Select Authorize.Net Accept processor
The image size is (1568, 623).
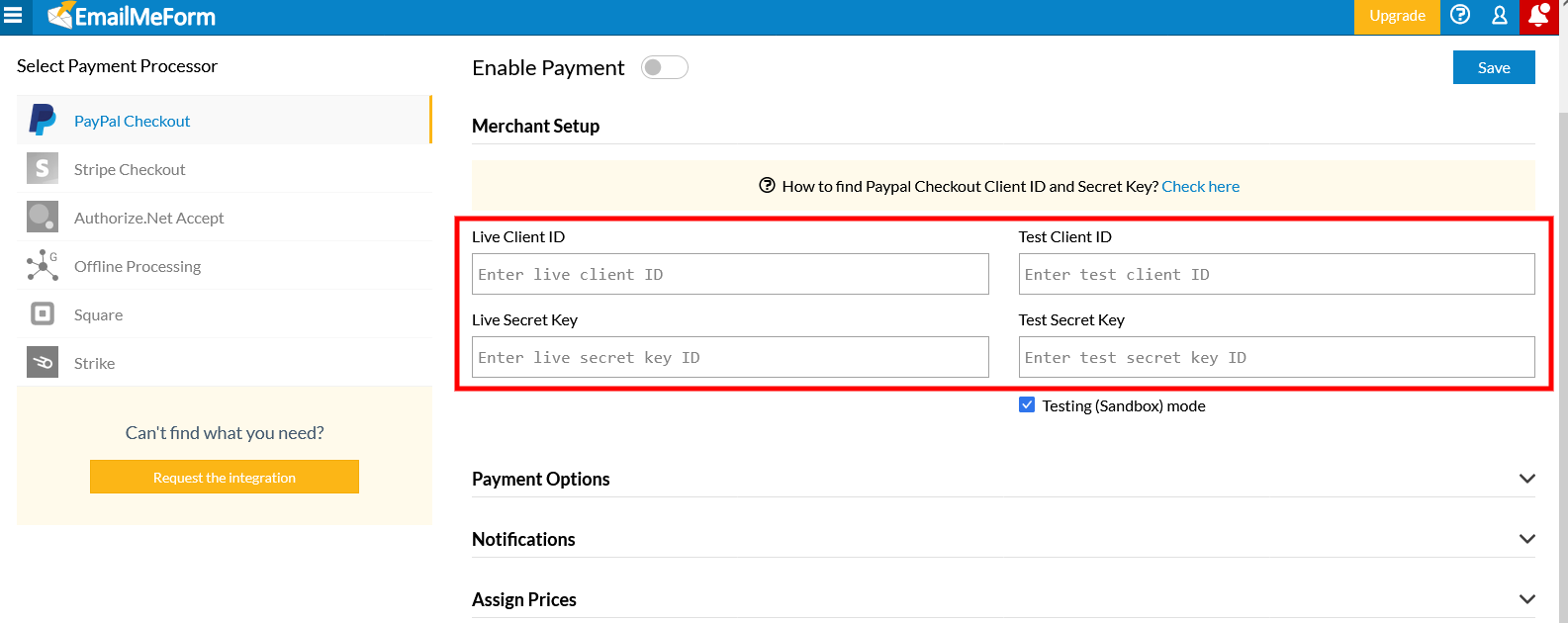[225, 218]
